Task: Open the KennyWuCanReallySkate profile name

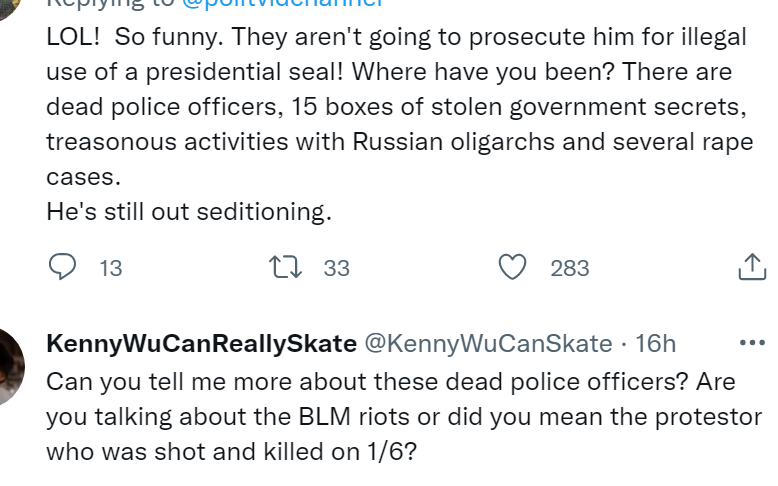Action: 201,344
